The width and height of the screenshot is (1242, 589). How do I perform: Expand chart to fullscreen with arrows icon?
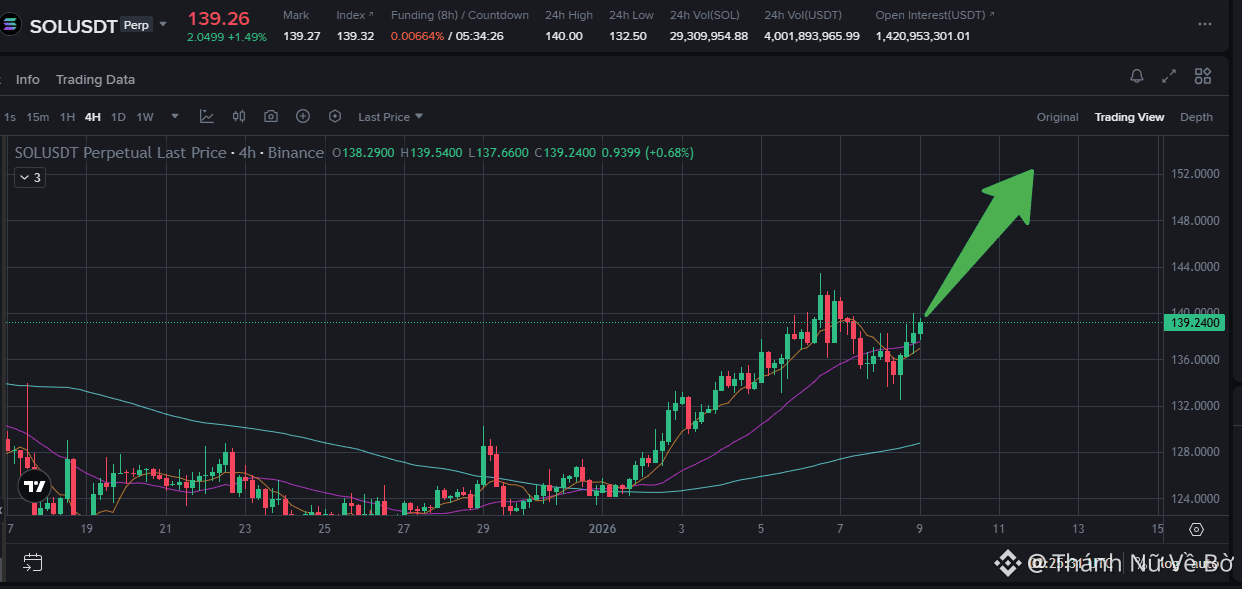click(1169, 76)
